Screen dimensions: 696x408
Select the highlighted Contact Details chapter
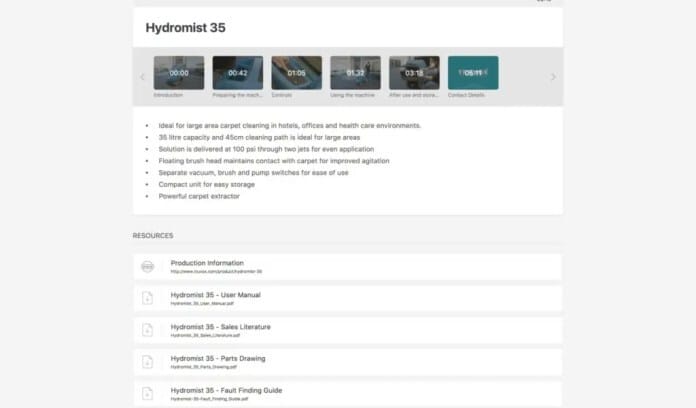click(x=473, y=73)
